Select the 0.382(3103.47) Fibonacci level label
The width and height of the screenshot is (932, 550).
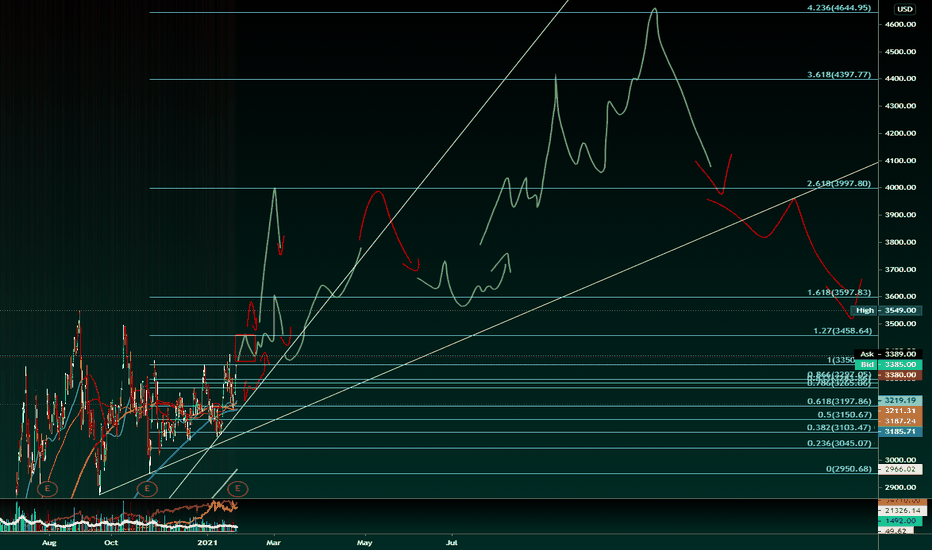(839, 428)
